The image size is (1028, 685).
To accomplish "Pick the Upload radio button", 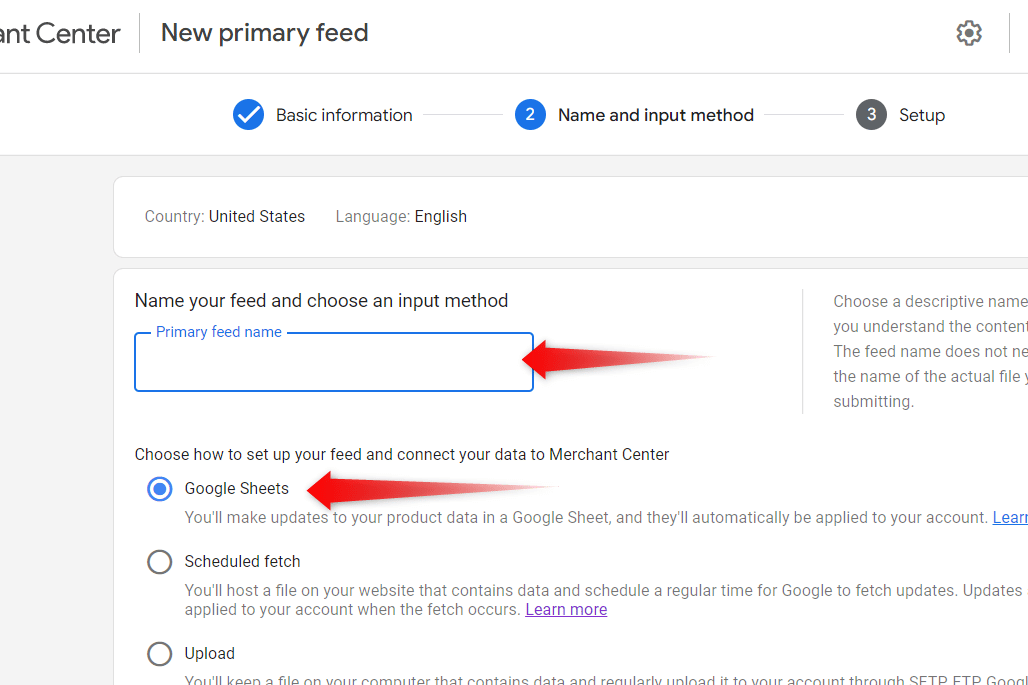I will pyautogui.click(x=159, y=654).
